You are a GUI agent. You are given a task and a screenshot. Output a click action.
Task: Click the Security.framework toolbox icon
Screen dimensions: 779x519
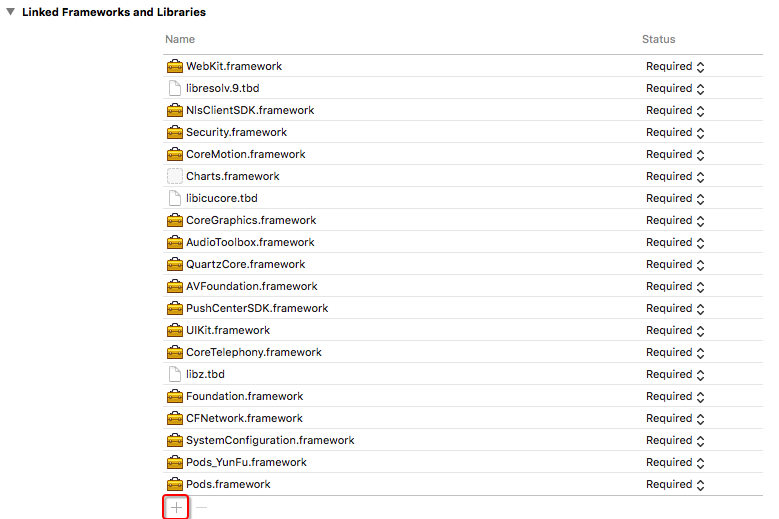click(x=175, y=132)
